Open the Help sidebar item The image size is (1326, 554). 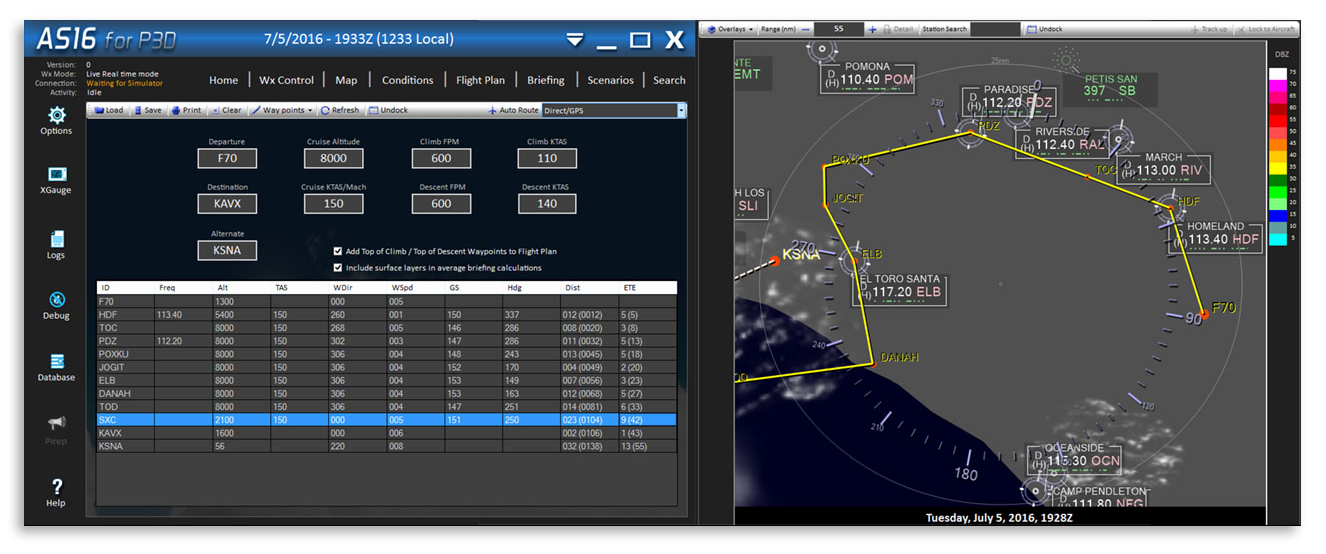56,492
